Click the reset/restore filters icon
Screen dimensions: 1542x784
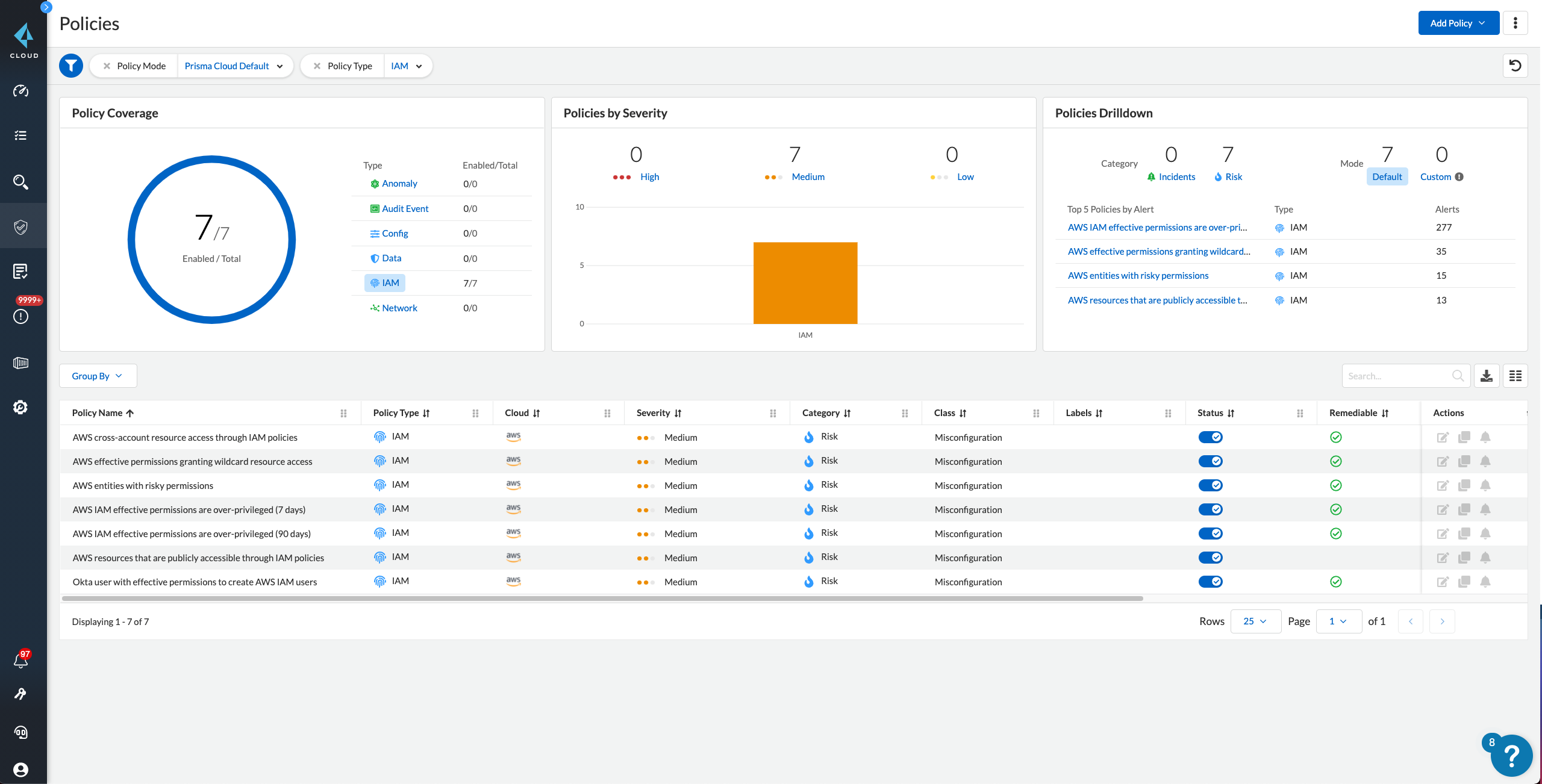[1515, 65]
